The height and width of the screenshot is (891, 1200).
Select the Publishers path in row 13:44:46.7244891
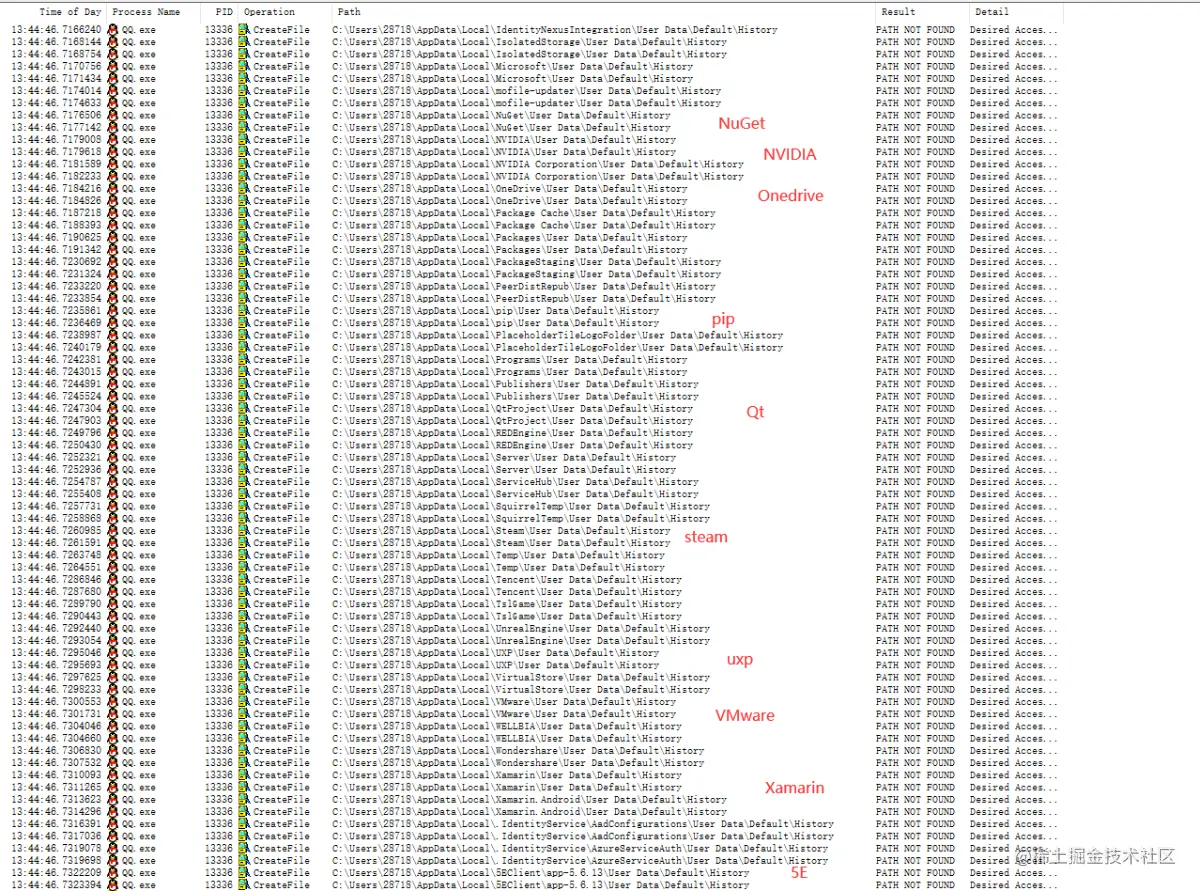(516, 384)
